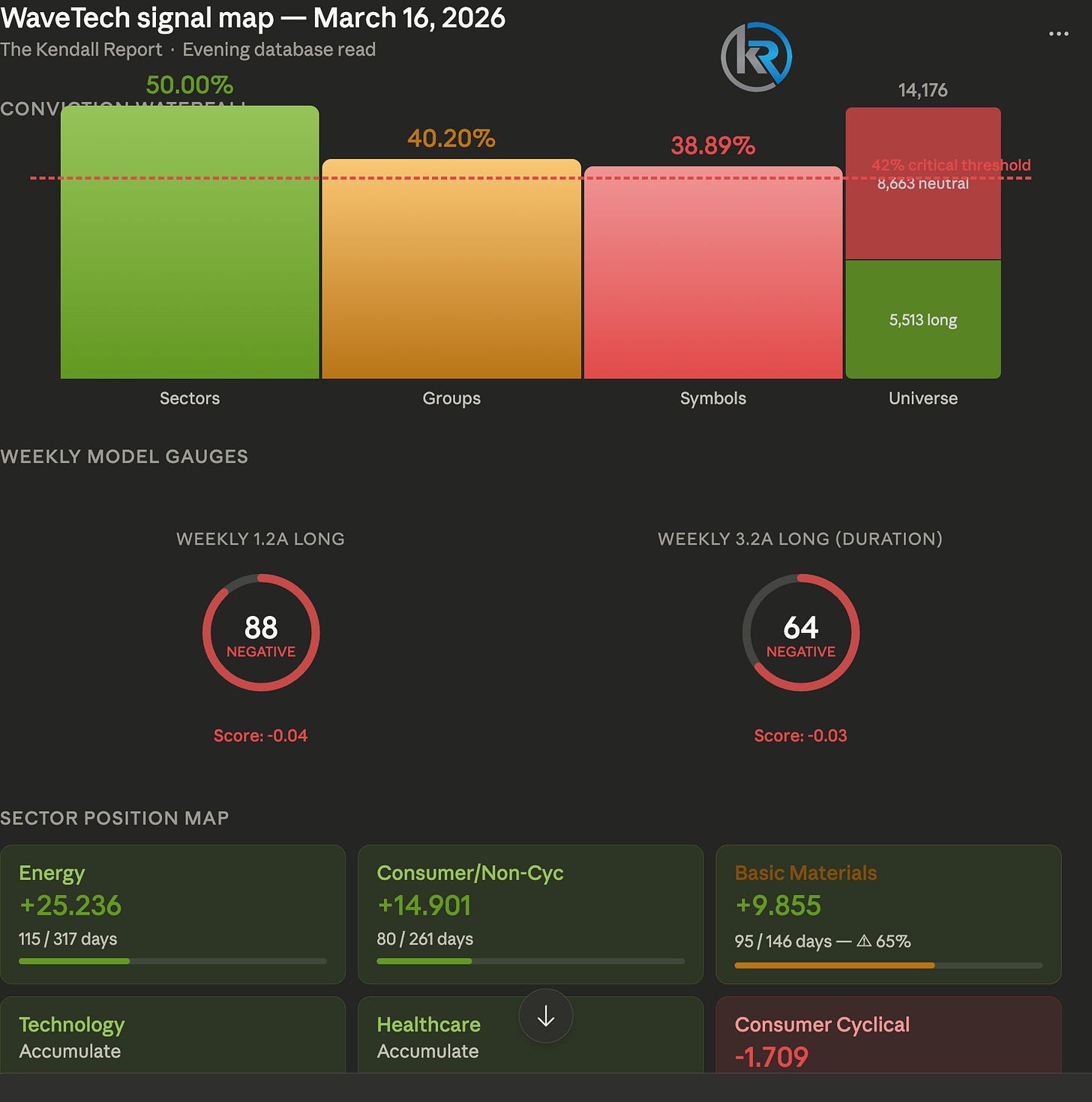
Task: Click the 14,176 Universe total
Action: click(923, 90)
